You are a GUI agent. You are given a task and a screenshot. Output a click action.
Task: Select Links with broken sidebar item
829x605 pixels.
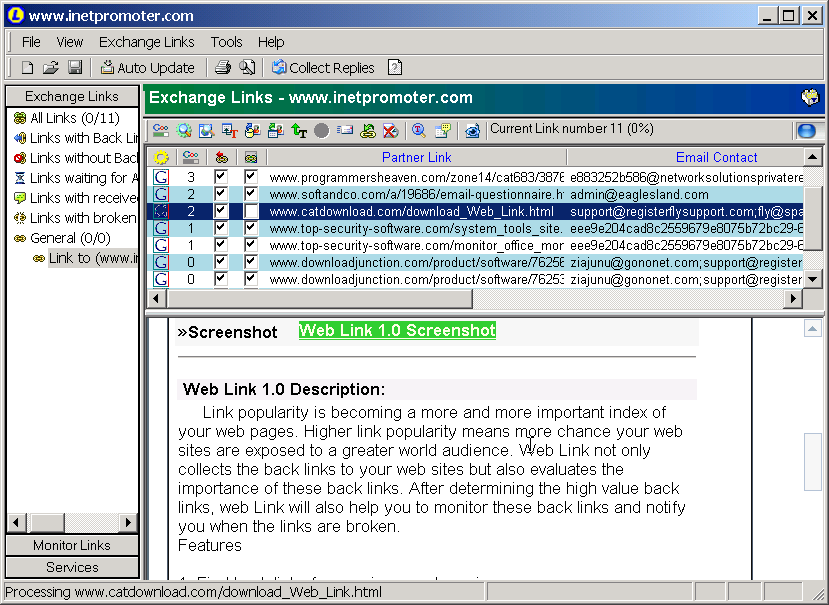(76, 218)
